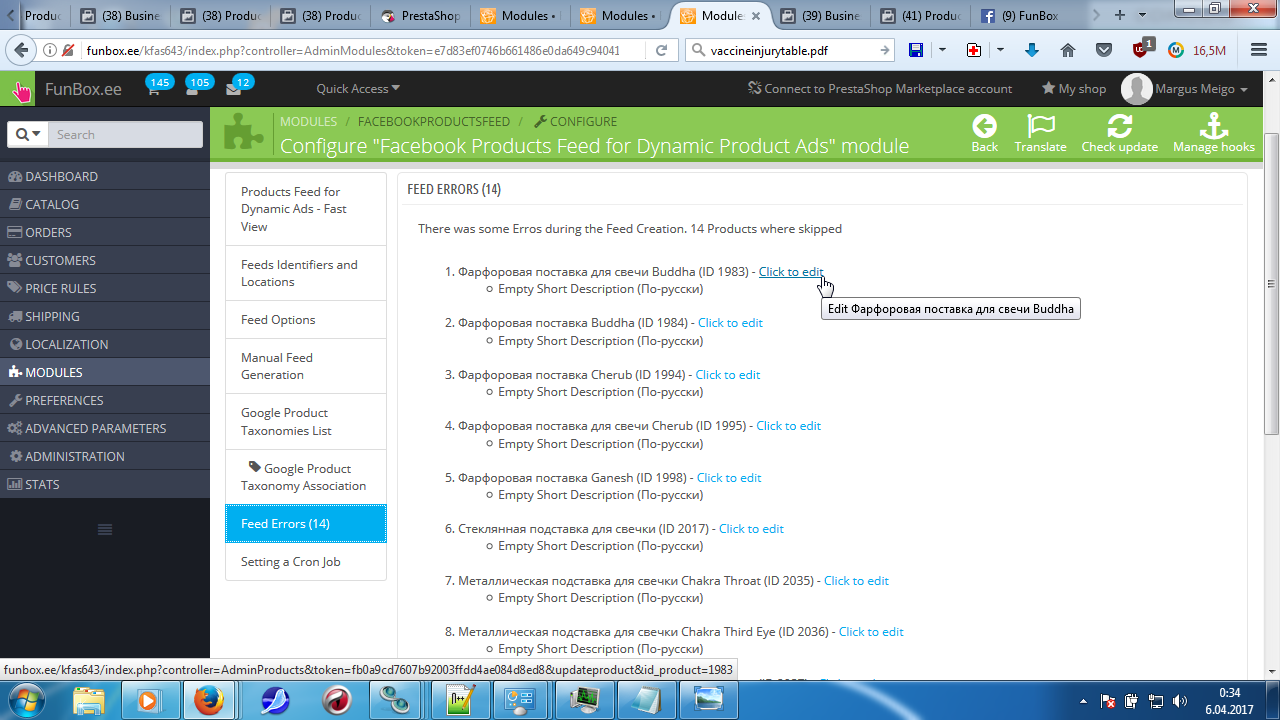Click the PrestaShop pink hand logo
The width and height of the screenshot is (1280, 720).
click(x=20, y=90)
